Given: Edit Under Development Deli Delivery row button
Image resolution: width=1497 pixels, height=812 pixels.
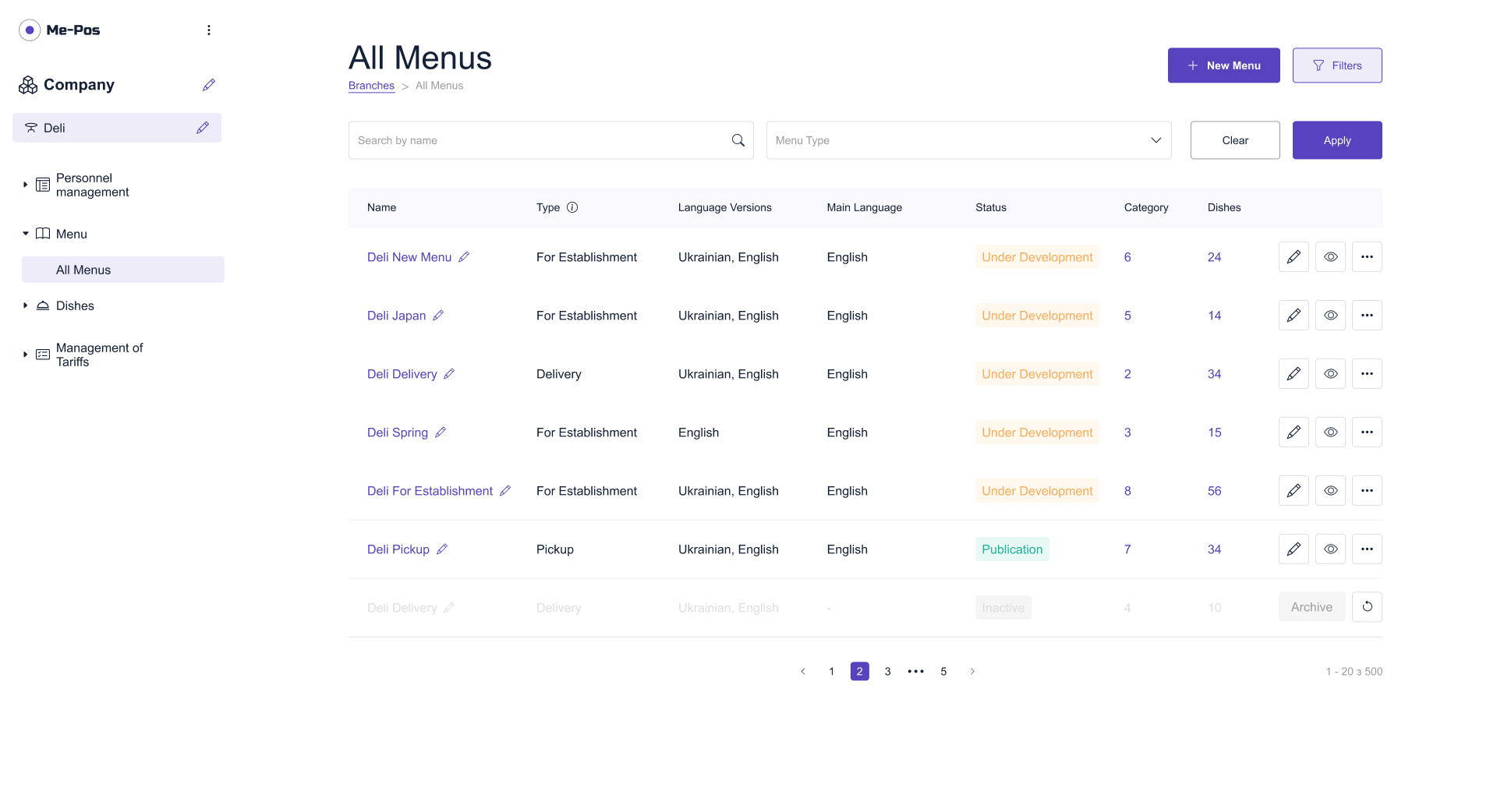Looking at the screenshot, I should pyautogui.click(x=1294, y=374).
